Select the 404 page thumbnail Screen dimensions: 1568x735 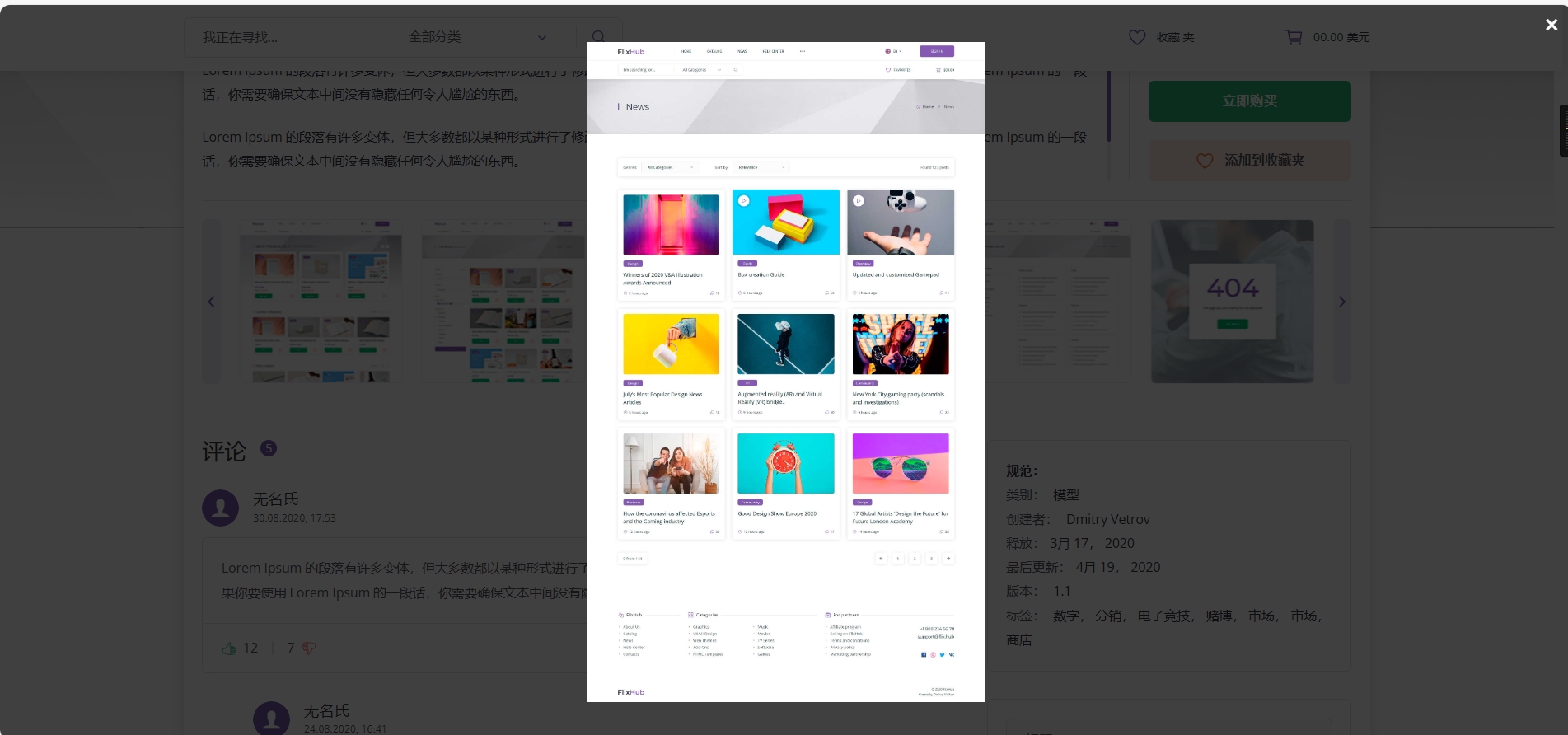[1232, 302]
